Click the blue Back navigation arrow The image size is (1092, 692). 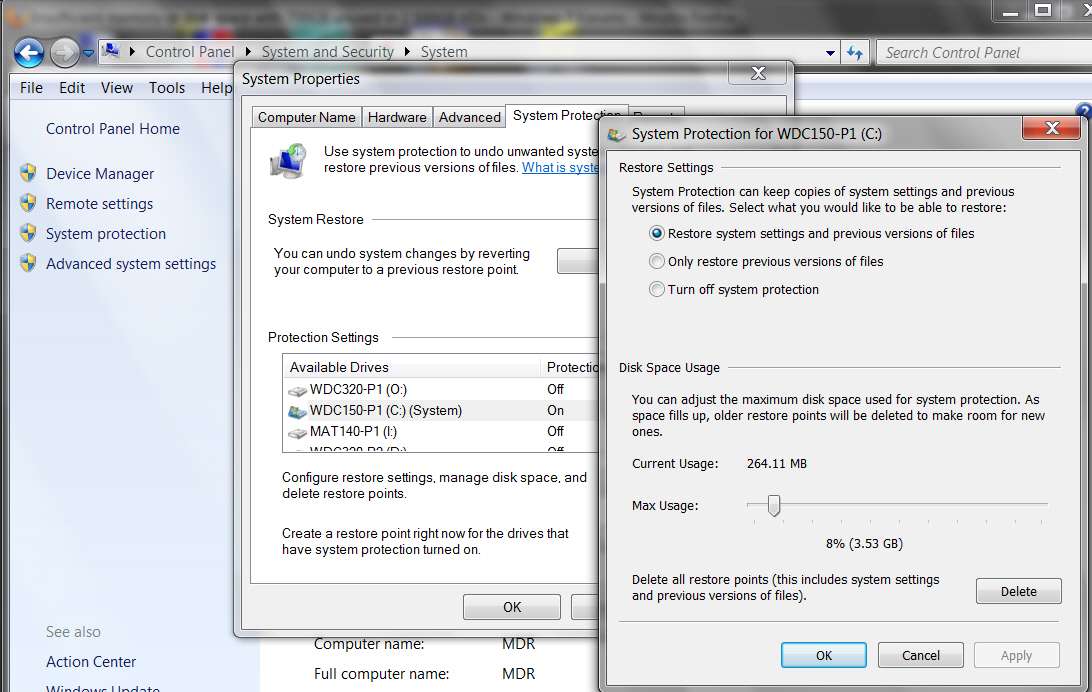tap(29, 53)
